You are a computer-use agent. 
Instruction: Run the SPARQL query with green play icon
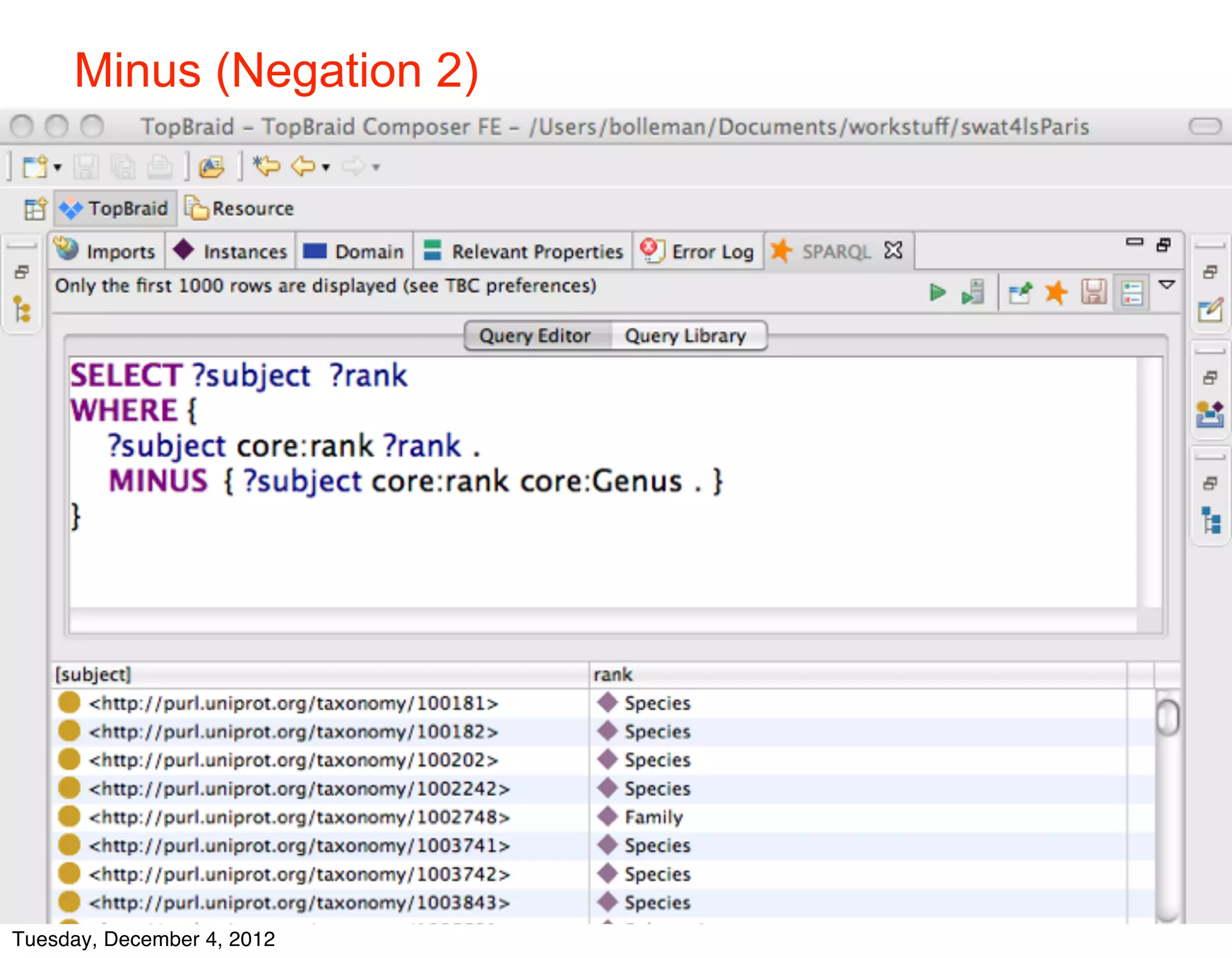[x=937, y=293]
